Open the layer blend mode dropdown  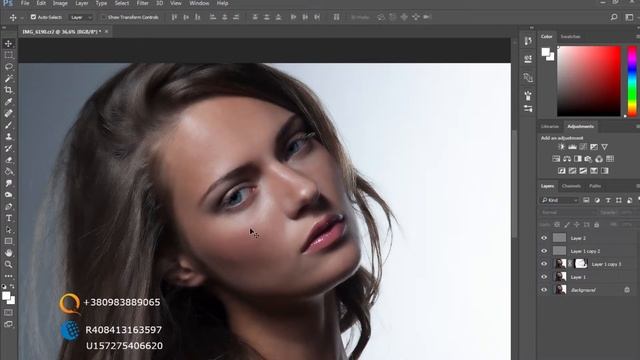coord(567,213)
